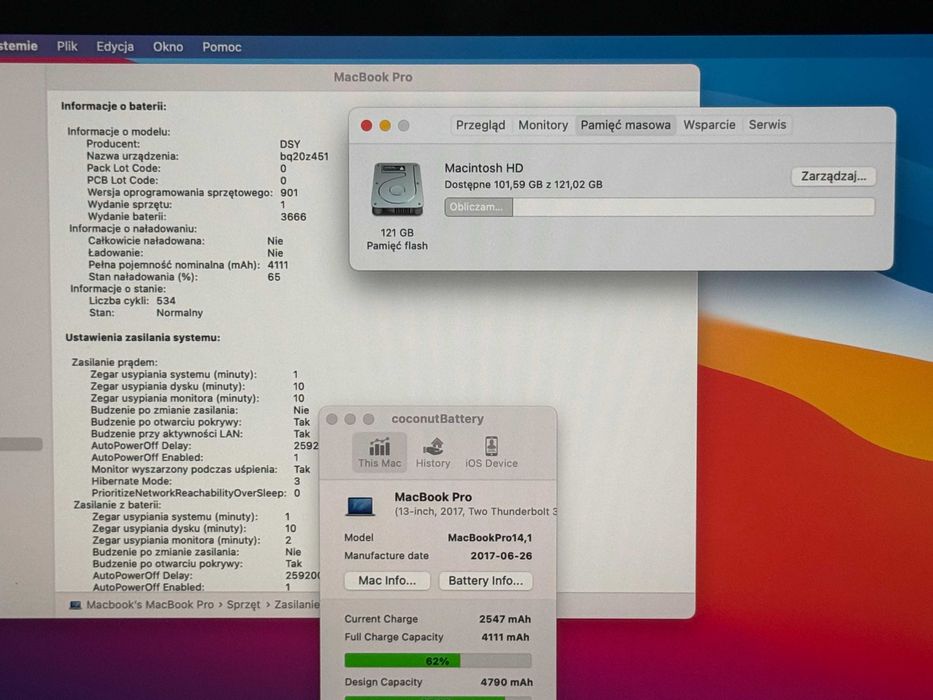Click the laptop icon in System Information path bar
This screenshot has height=700, width=933.
click(x=76, y=605)
